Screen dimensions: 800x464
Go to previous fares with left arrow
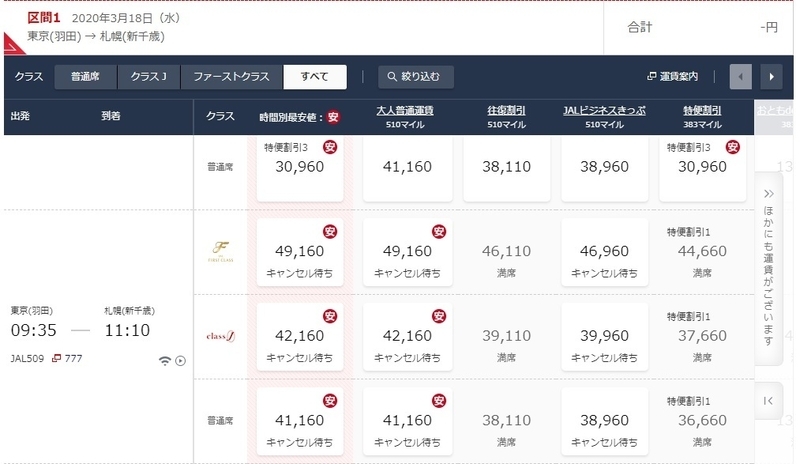tap(741, 77)
